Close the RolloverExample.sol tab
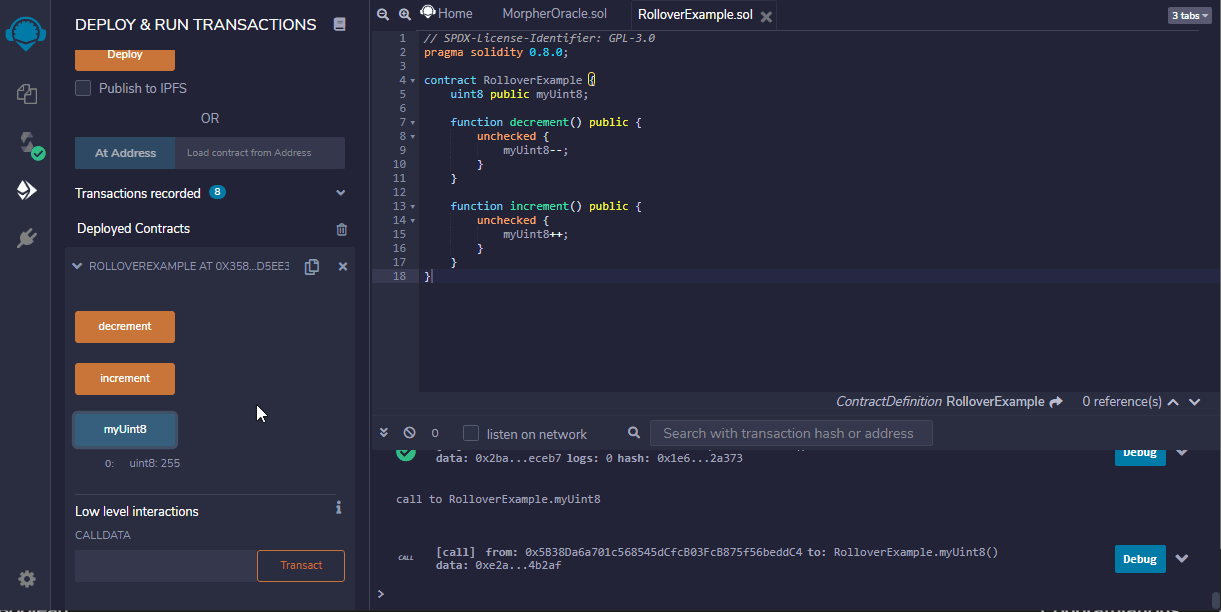Screen dimensions: 1221x612 [x=766, y=17]
